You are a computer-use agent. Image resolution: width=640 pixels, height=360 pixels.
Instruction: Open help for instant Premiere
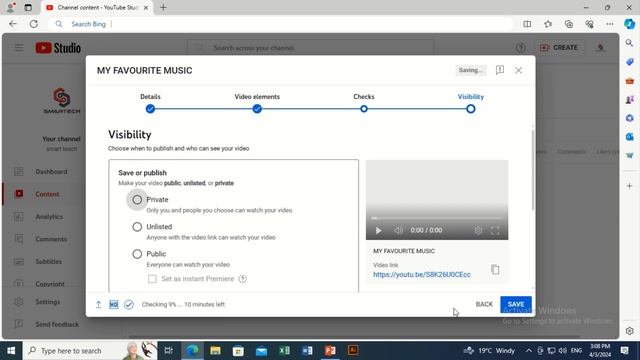243,279
